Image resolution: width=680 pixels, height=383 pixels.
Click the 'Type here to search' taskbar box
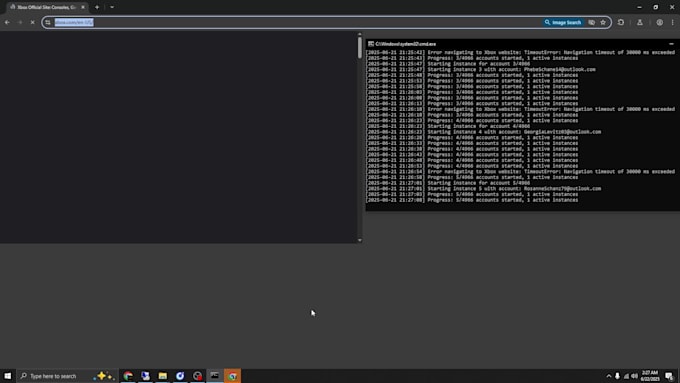pyautogui.click(x=67, y=376)
